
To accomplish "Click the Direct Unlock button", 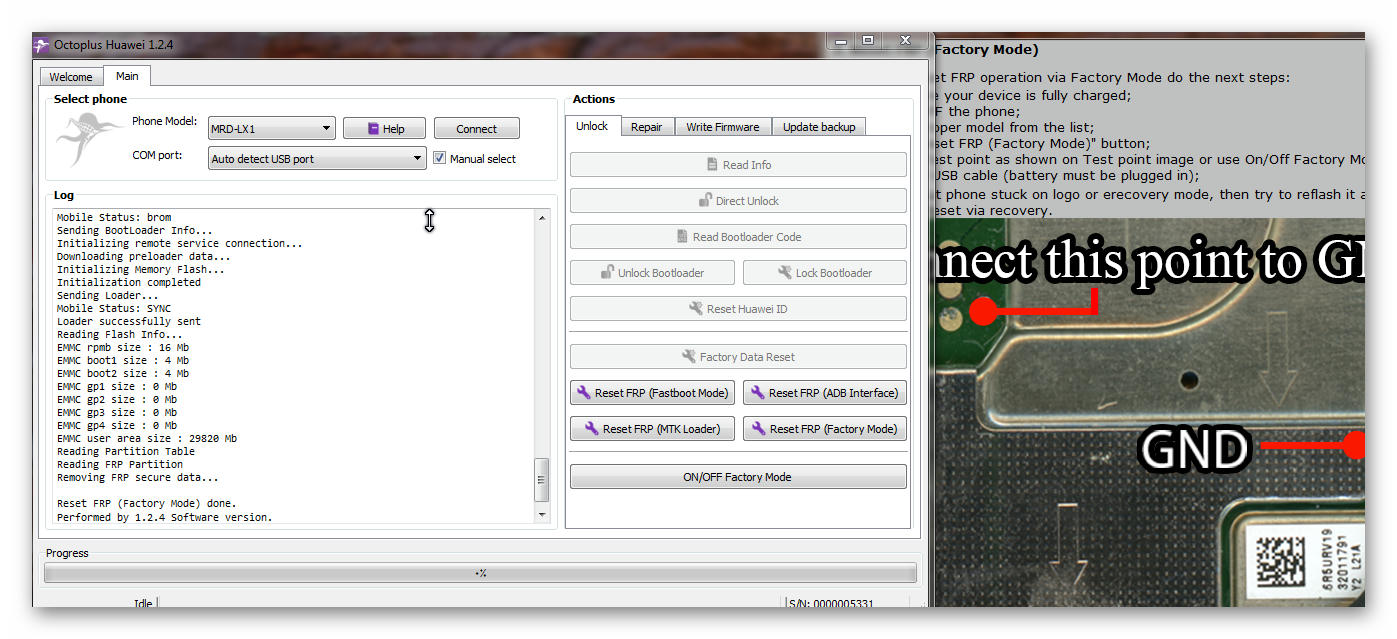I will [738, 201].
